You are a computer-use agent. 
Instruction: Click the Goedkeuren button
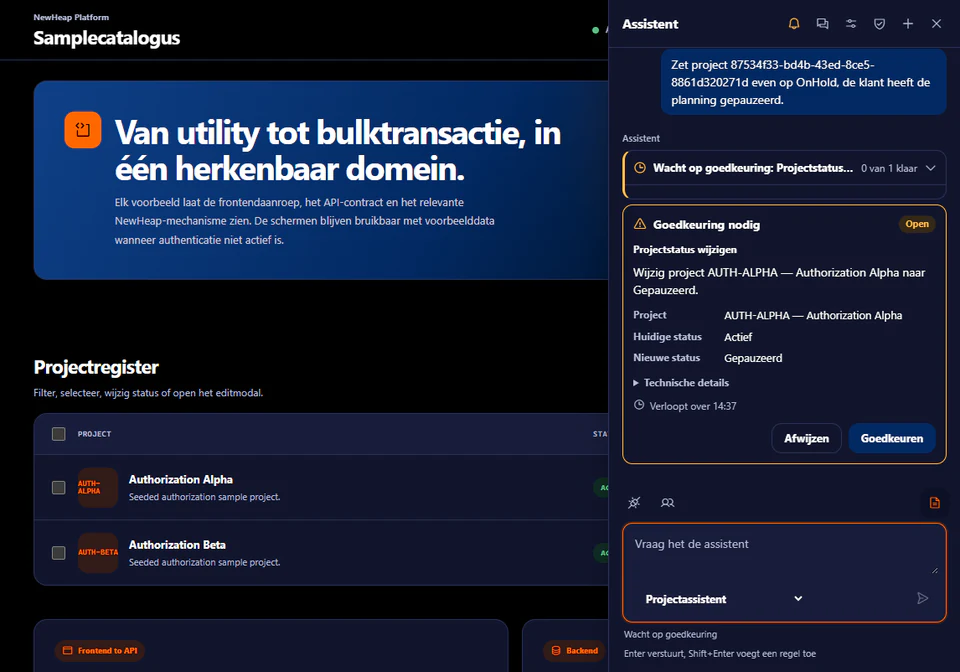click(x=891, y=438)
